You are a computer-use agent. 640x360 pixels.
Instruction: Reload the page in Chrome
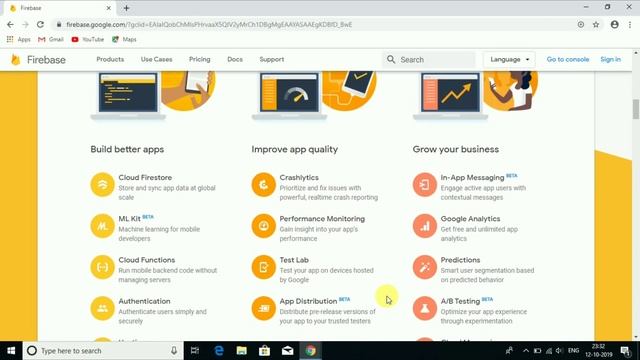pos(40,24)
